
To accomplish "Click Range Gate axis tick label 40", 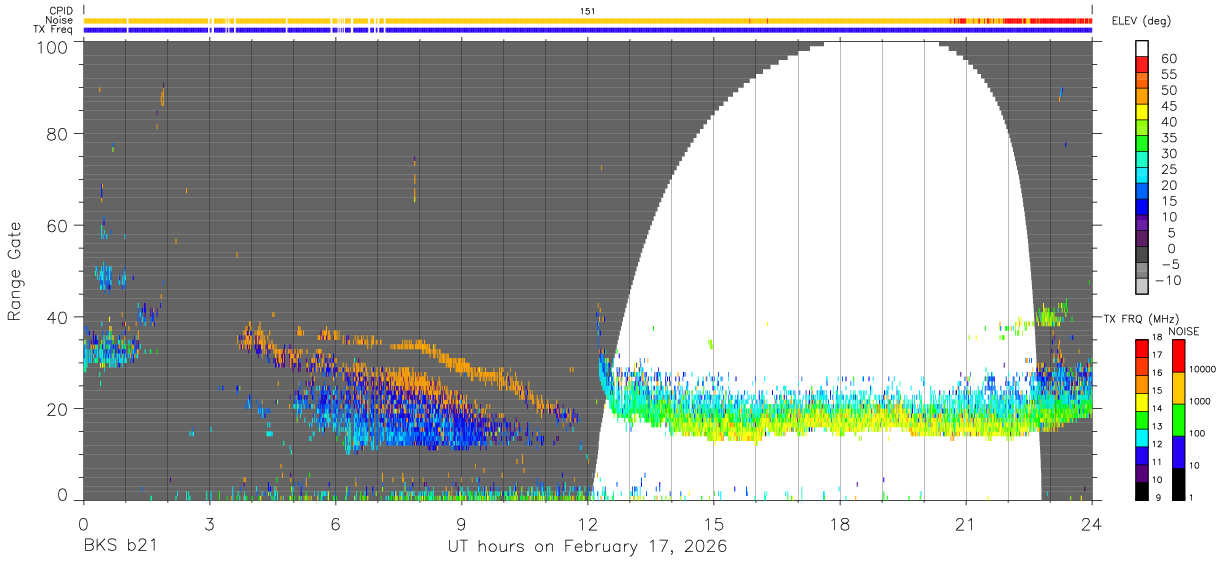I will point(59,317).
